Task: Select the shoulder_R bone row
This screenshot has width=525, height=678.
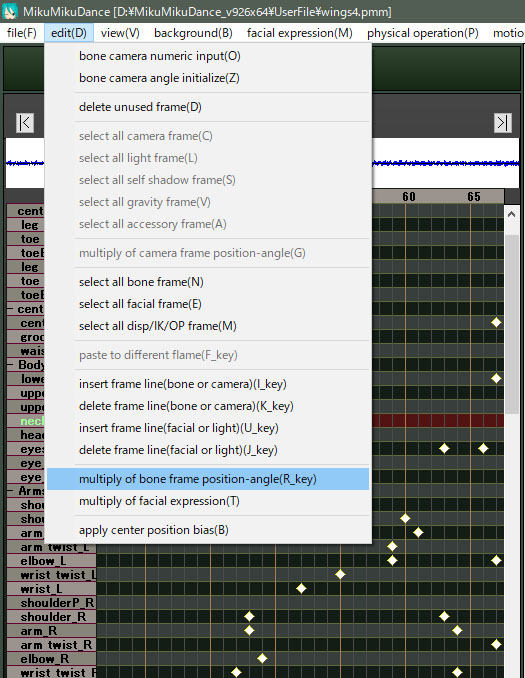Action: [51, 617]
